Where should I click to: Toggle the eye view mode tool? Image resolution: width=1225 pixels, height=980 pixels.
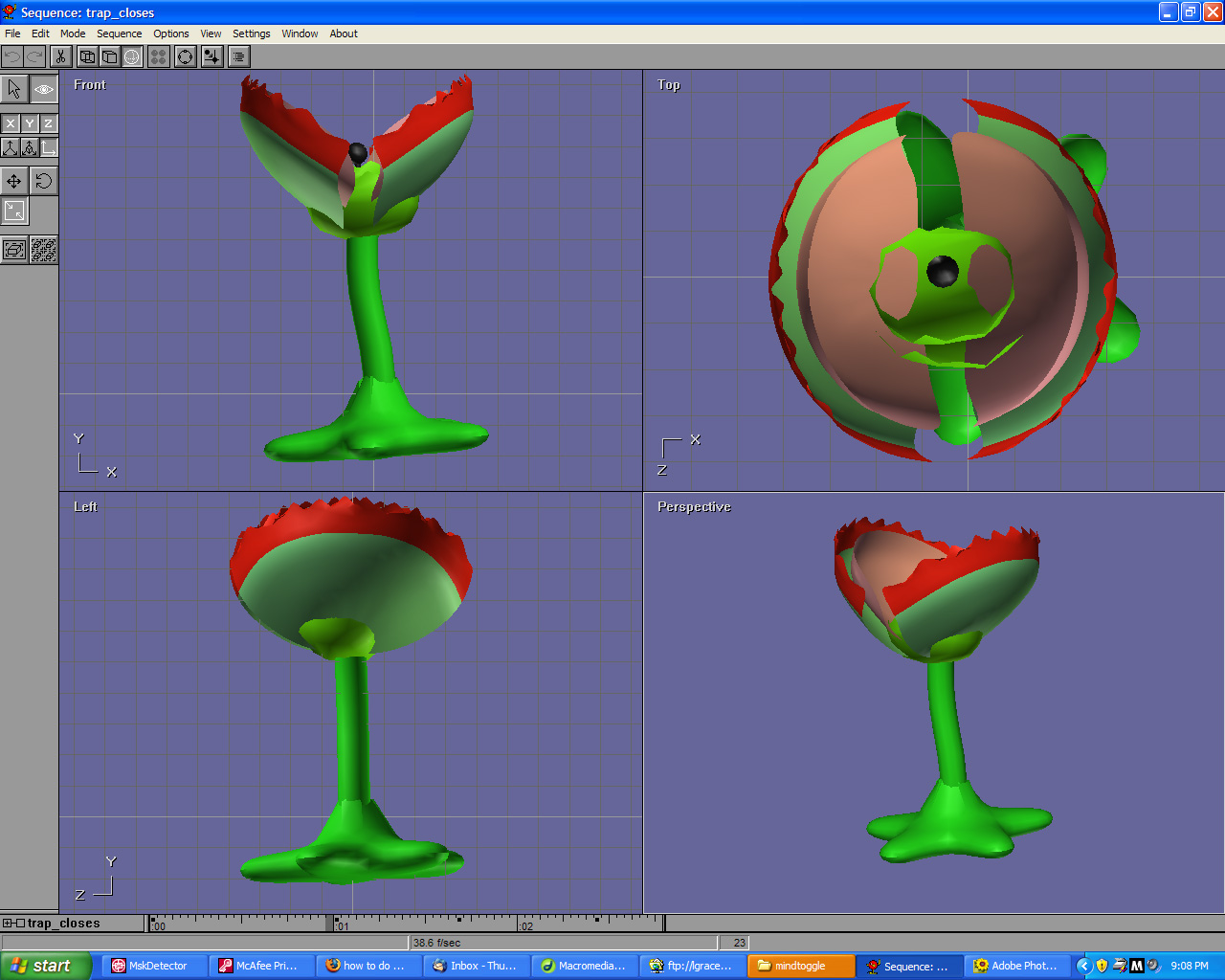[44, 89]
